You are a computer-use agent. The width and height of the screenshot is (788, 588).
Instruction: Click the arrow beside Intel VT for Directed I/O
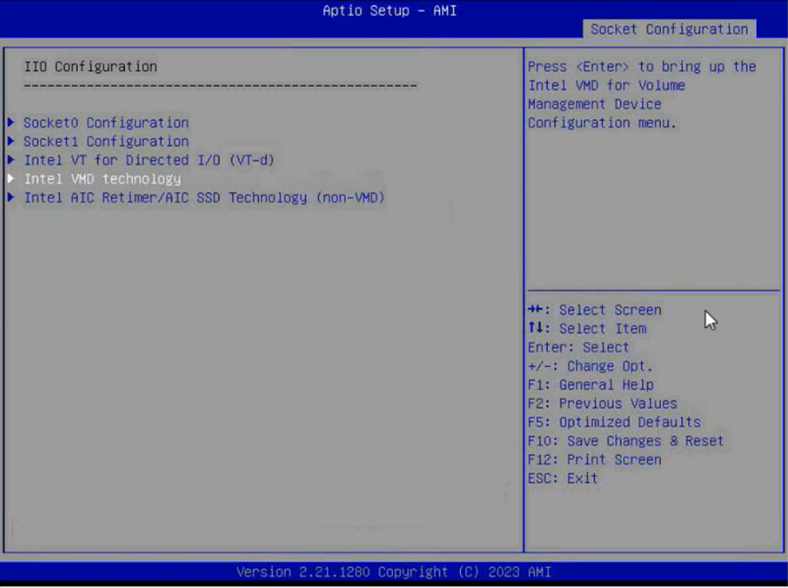tap(11, 160)
